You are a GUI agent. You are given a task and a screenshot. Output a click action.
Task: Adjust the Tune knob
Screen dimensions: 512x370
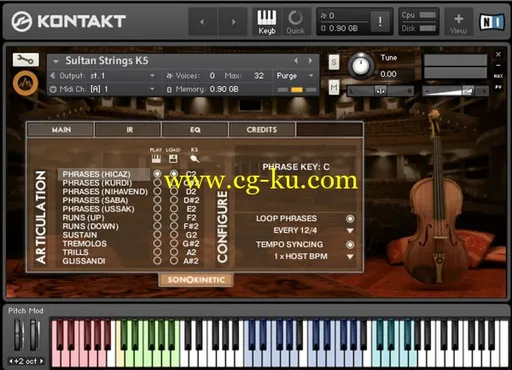pyautogui.click(x=361, y=65)
